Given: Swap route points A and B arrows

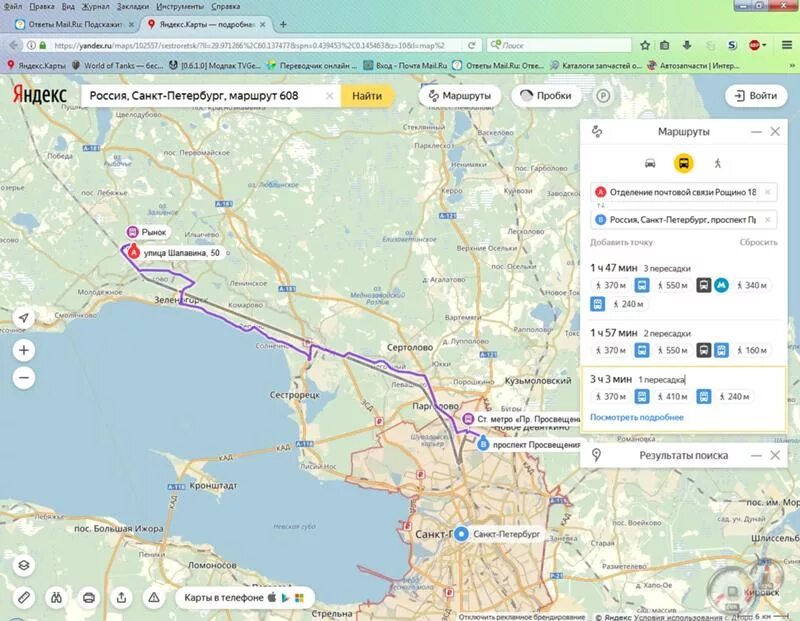Looking at the screenshot, I should [601, 206].
